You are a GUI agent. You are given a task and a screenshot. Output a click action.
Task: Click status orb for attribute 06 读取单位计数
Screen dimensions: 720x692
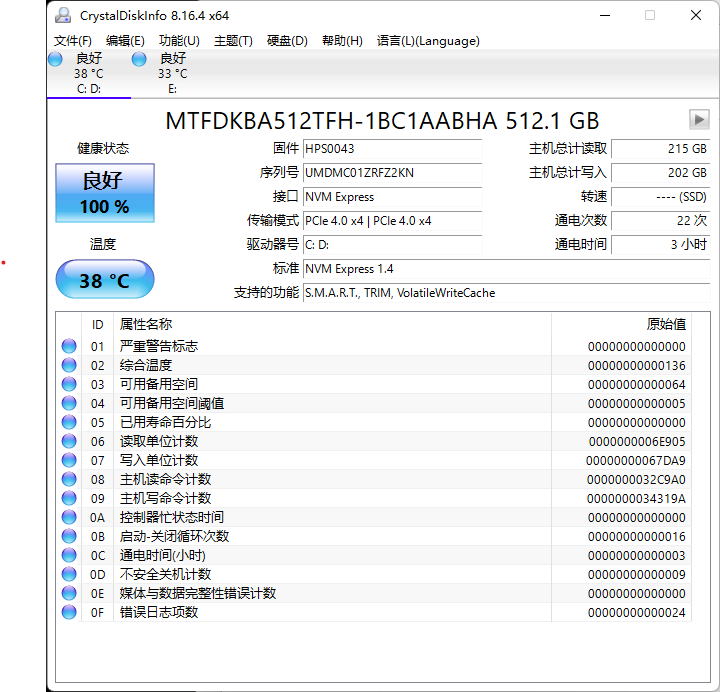click(x=69, y=441)
